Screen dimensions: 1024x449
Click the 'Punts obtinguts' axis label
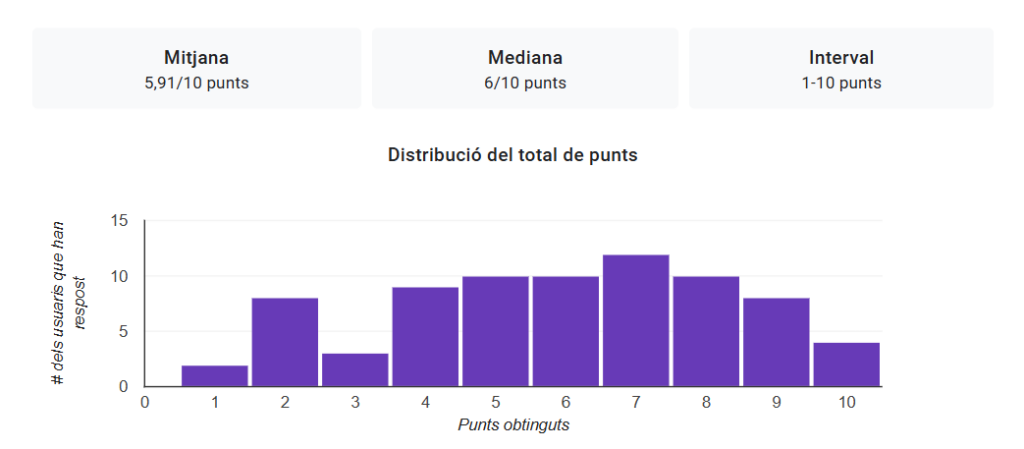[x=513, y=424]
